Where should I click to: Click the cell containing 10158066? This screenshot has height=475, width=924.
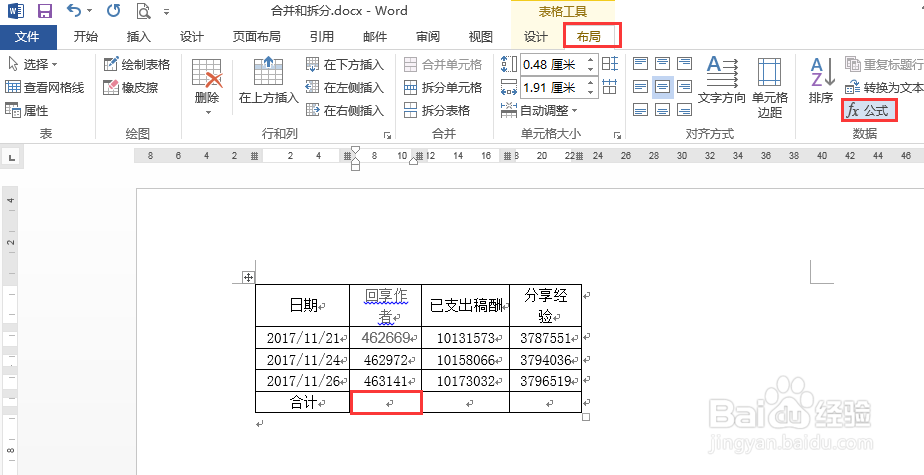(x=466, y=359)
